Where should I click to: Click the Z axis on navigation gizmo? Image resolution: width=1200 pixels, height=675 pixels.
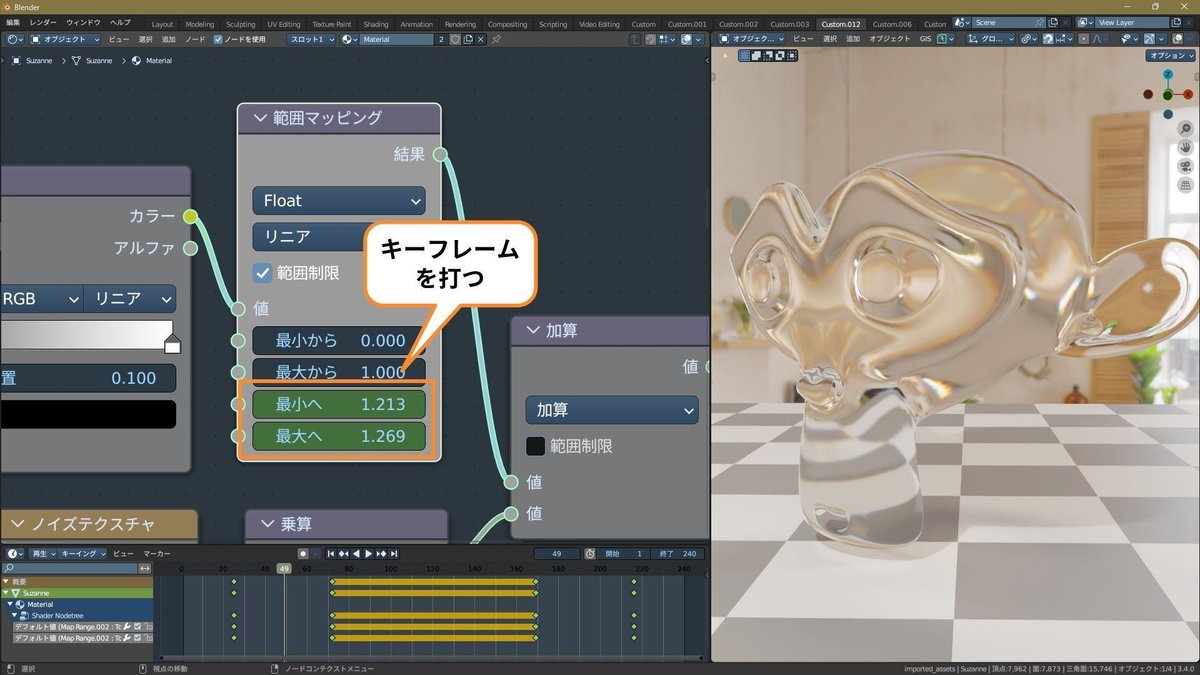tap(1168, 75)
